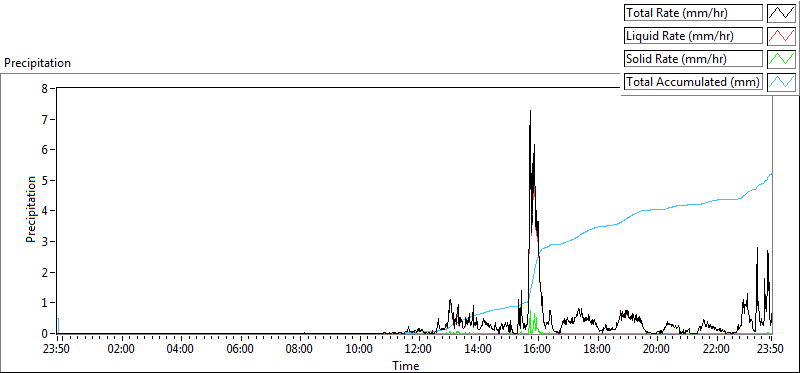800x373 pixels.
Task: Click the Solid Rate green line icon
Action: pos(781,59)
